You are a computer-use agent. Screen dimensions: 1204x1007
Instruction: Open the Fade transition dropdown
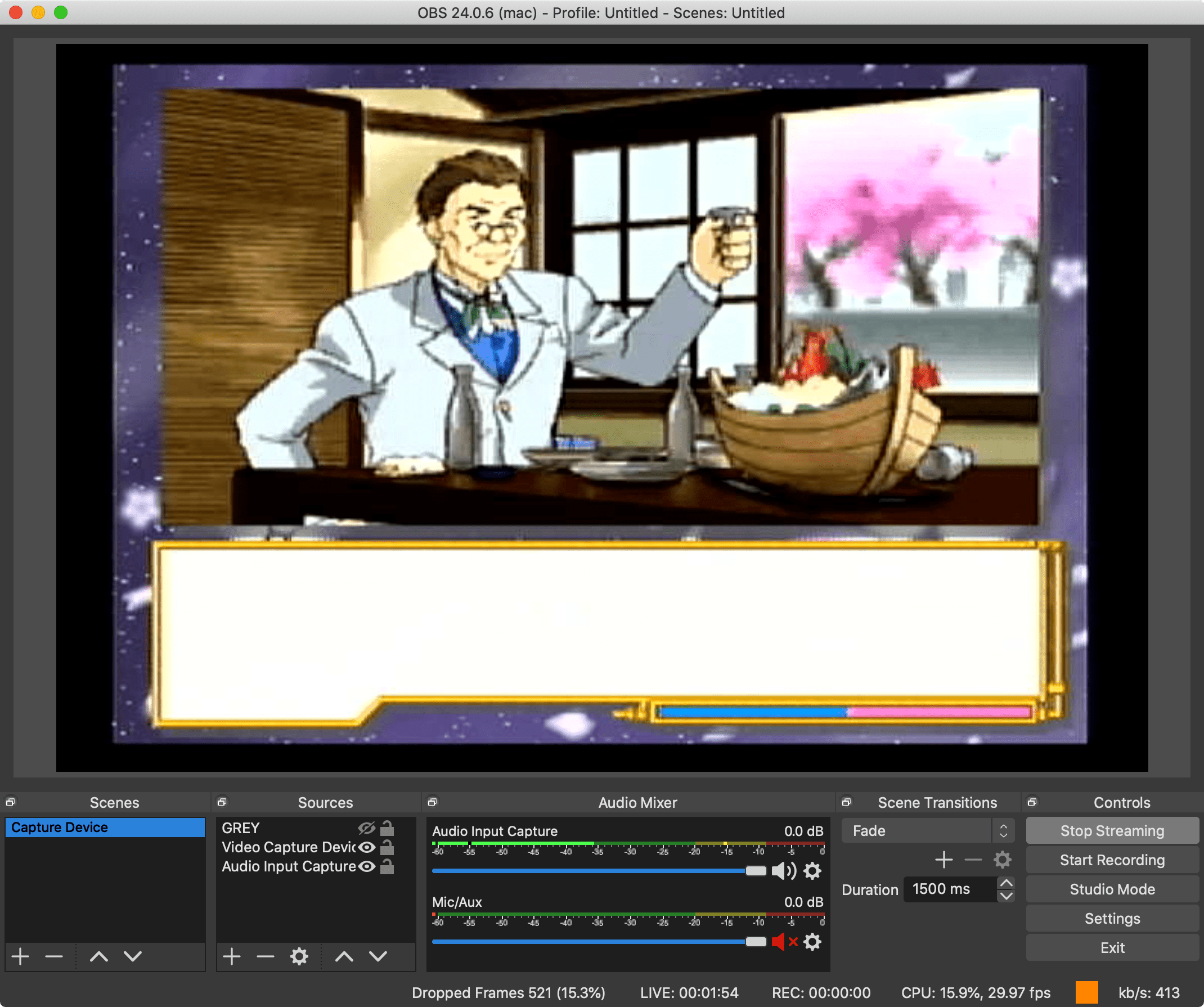point(928,831)
